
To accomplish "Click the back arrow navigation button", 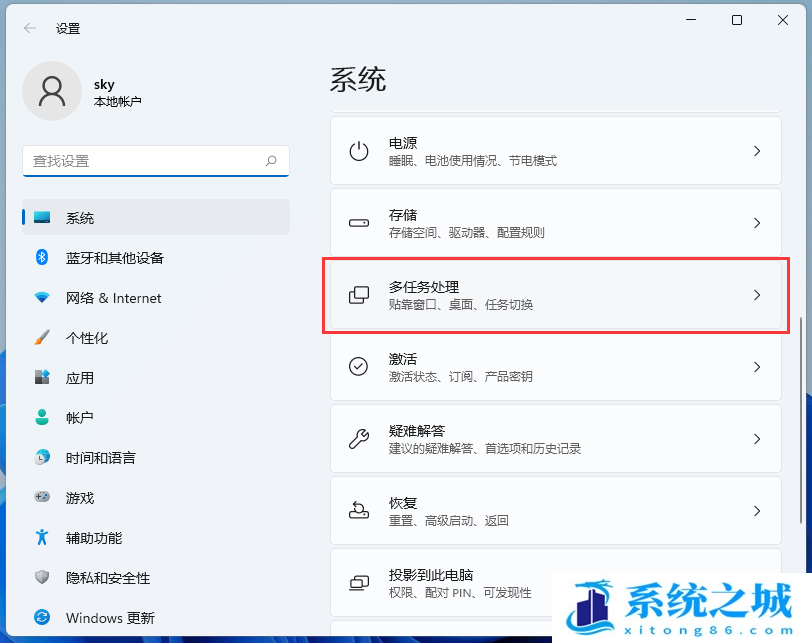I will 29,28.
